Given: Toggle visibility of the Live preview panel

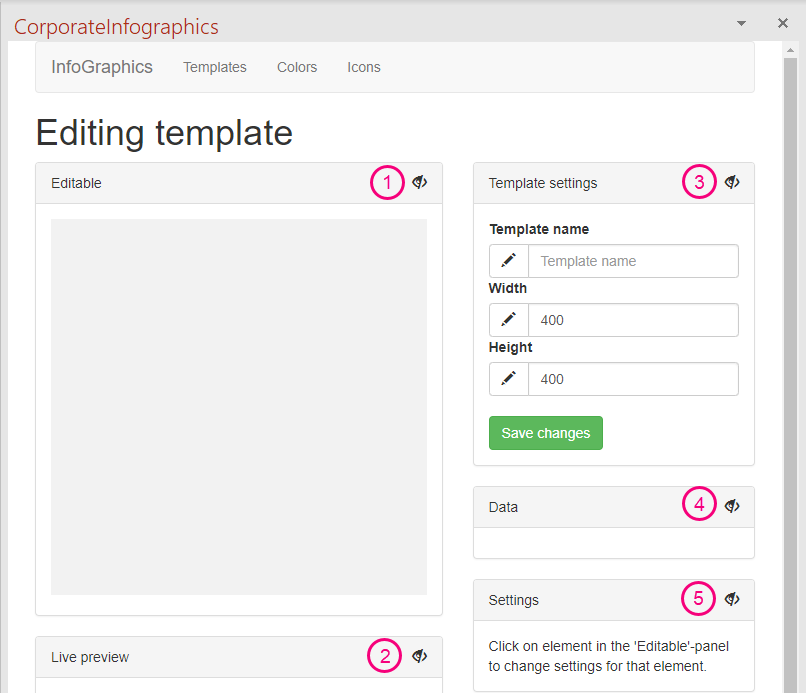Looking at the screenshot, I should click(420, 656).
